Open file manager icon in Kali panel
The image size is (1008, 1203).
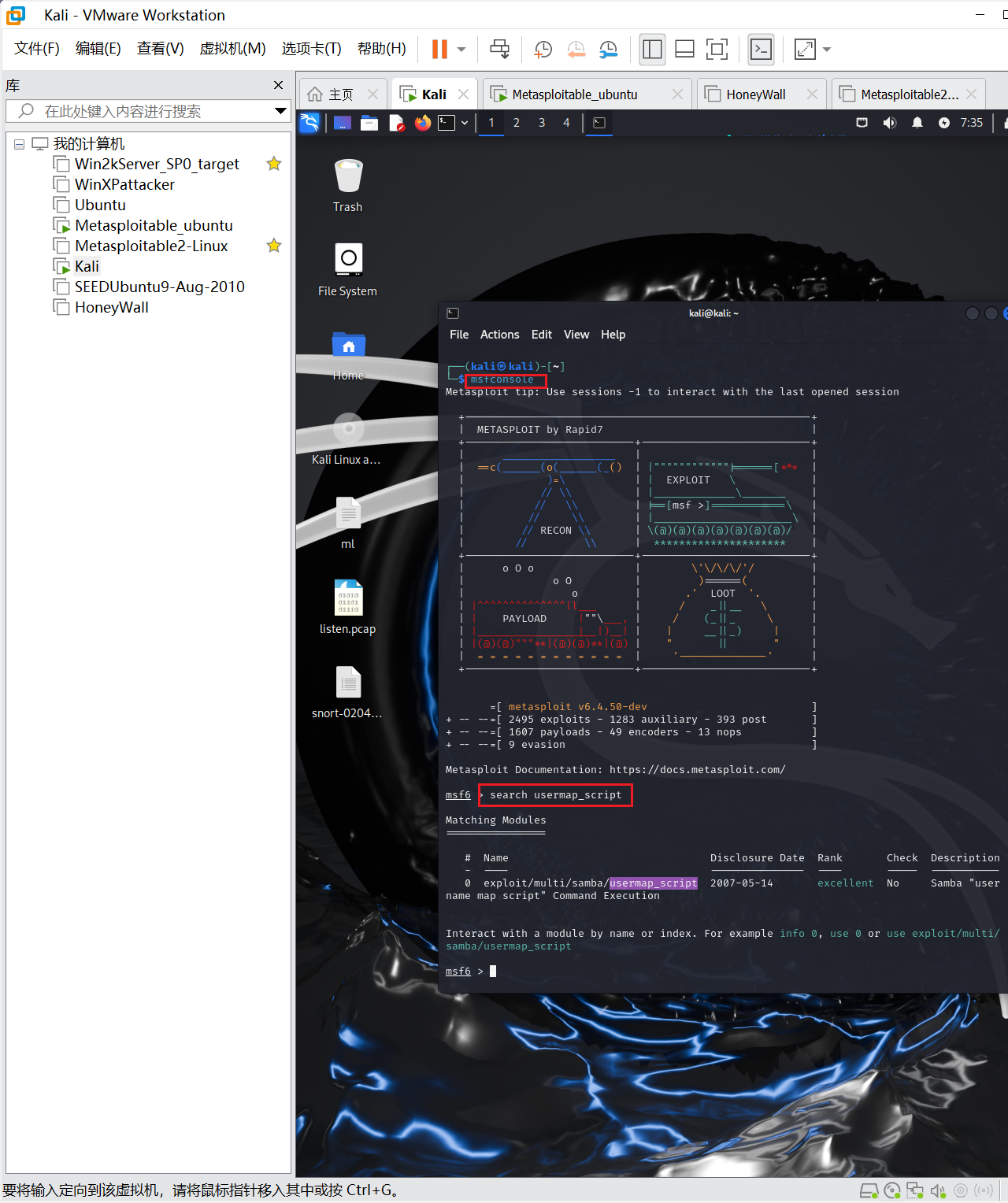(x=369, y=123)
